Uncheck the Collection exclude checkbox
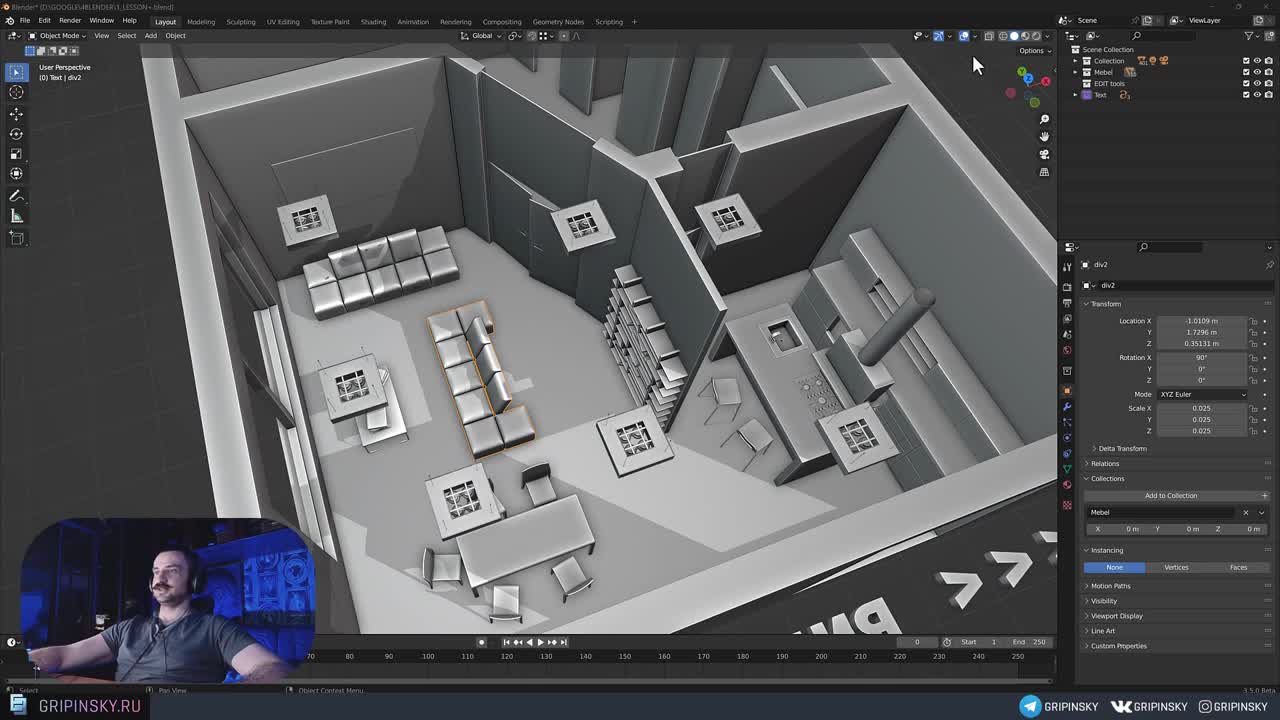 coord(1246,61)
